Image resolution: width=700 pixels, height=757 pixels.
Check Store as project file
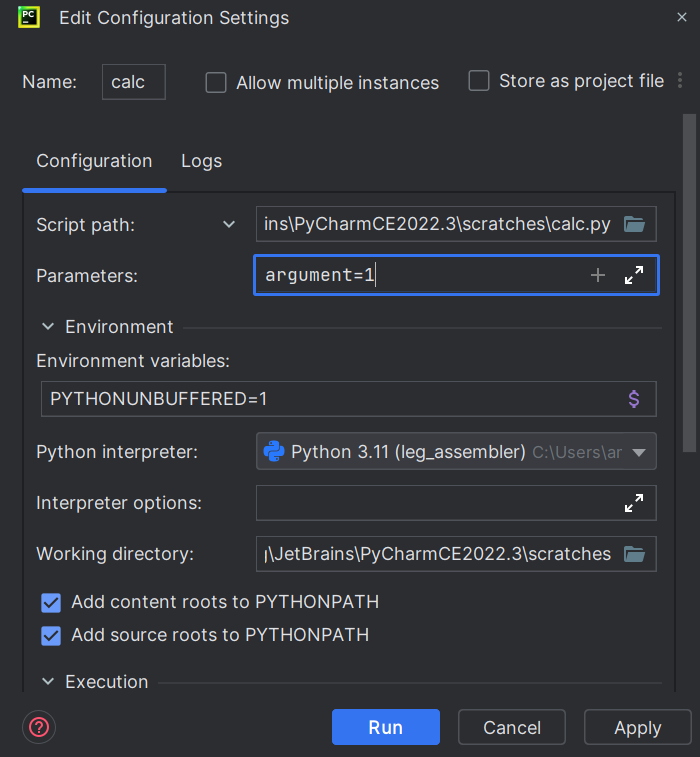[x=479, y=81]
